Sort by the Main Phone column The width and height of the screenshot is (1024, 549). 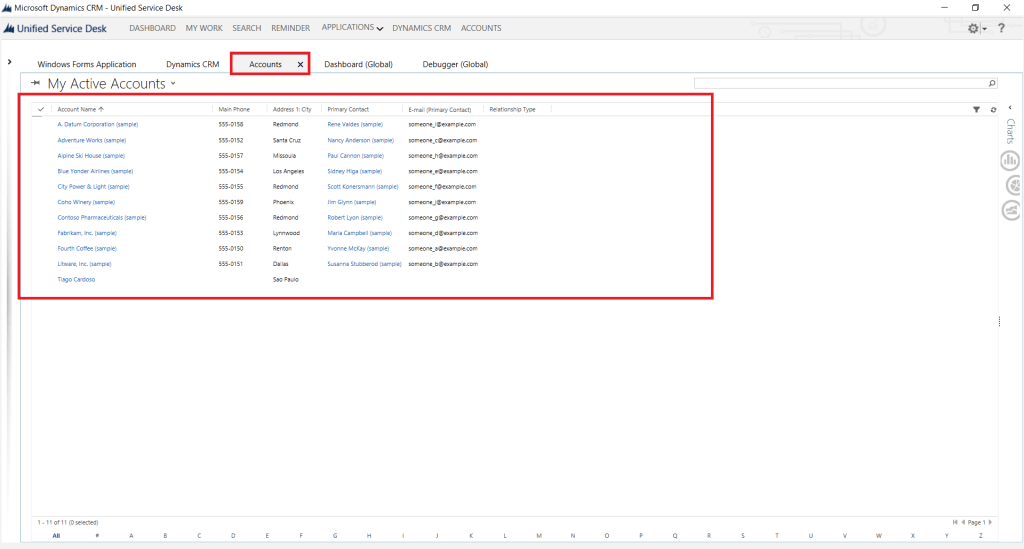tap(234, 109)
